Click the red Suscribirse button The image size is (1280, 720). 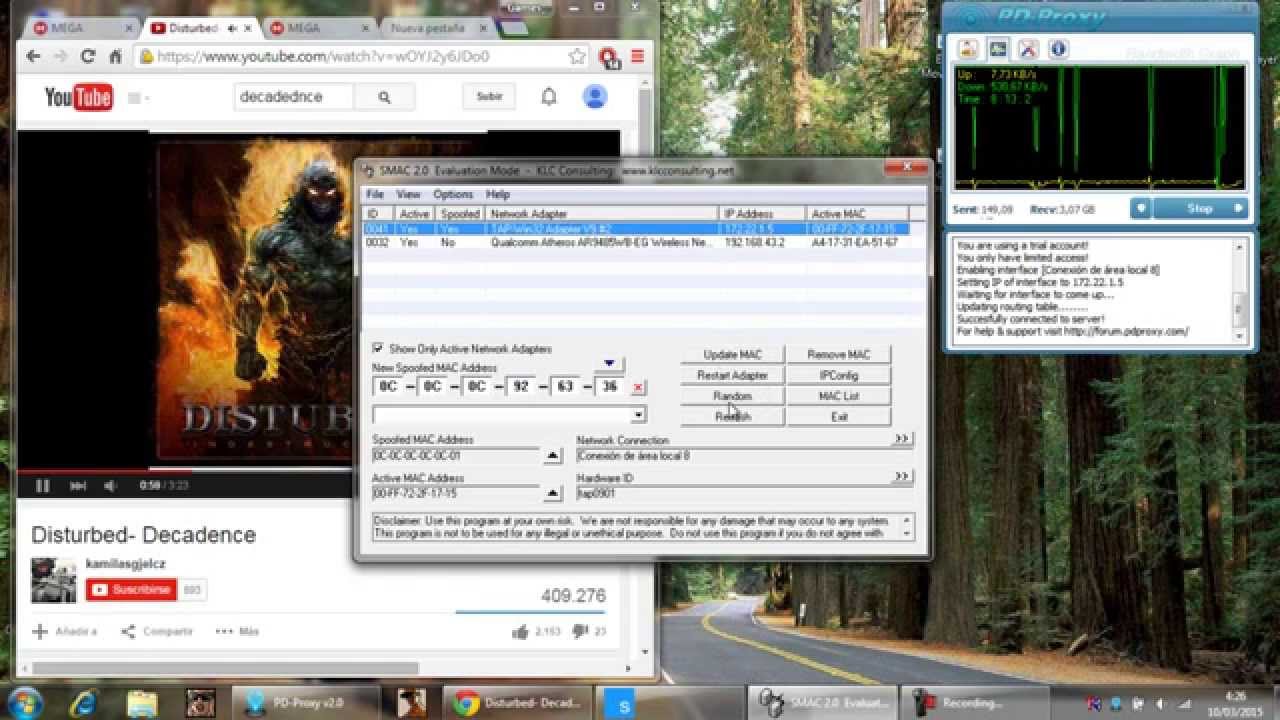tap(131, 590)
